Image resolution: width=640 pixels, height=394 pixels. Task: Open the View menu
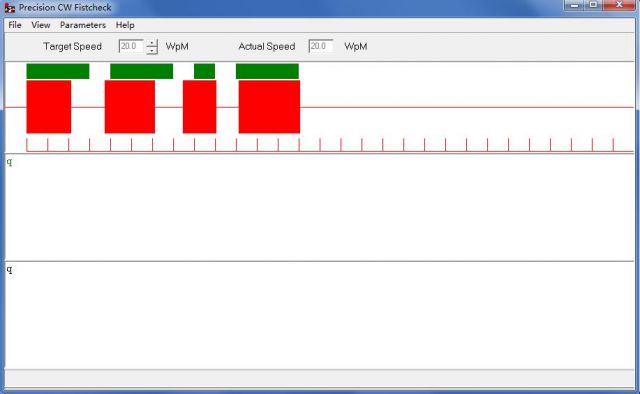(x=41, y=25)
